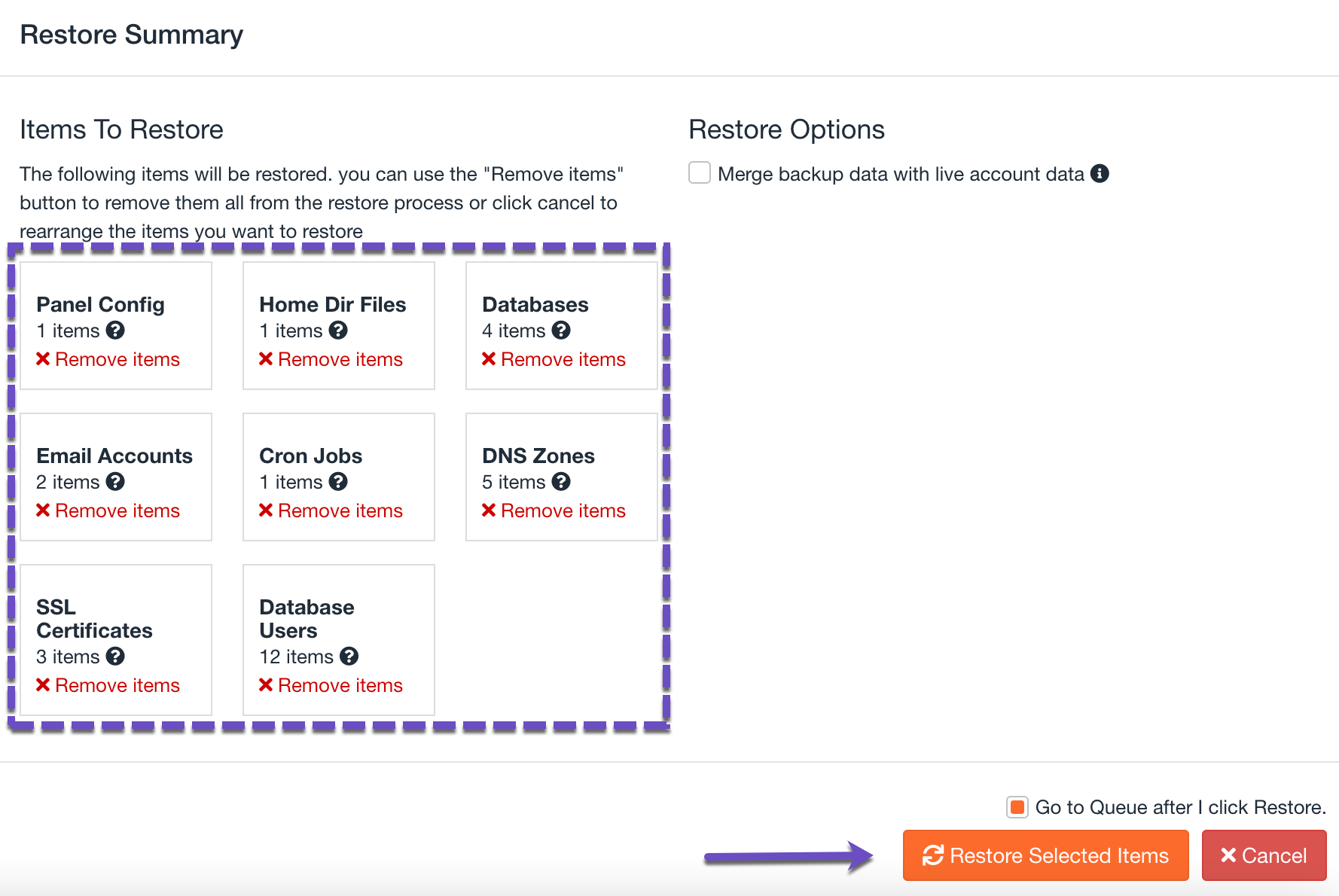Cancel the restore process
Screen dimensions: 1339x896
pyautogui.click(x=1264, y=855)
